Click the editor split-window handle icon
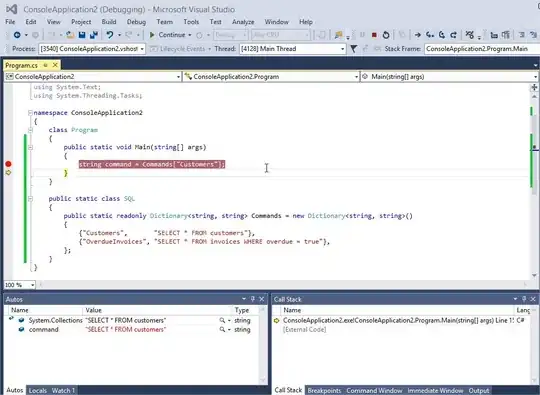The image size is (540, 395). point(534,87)
